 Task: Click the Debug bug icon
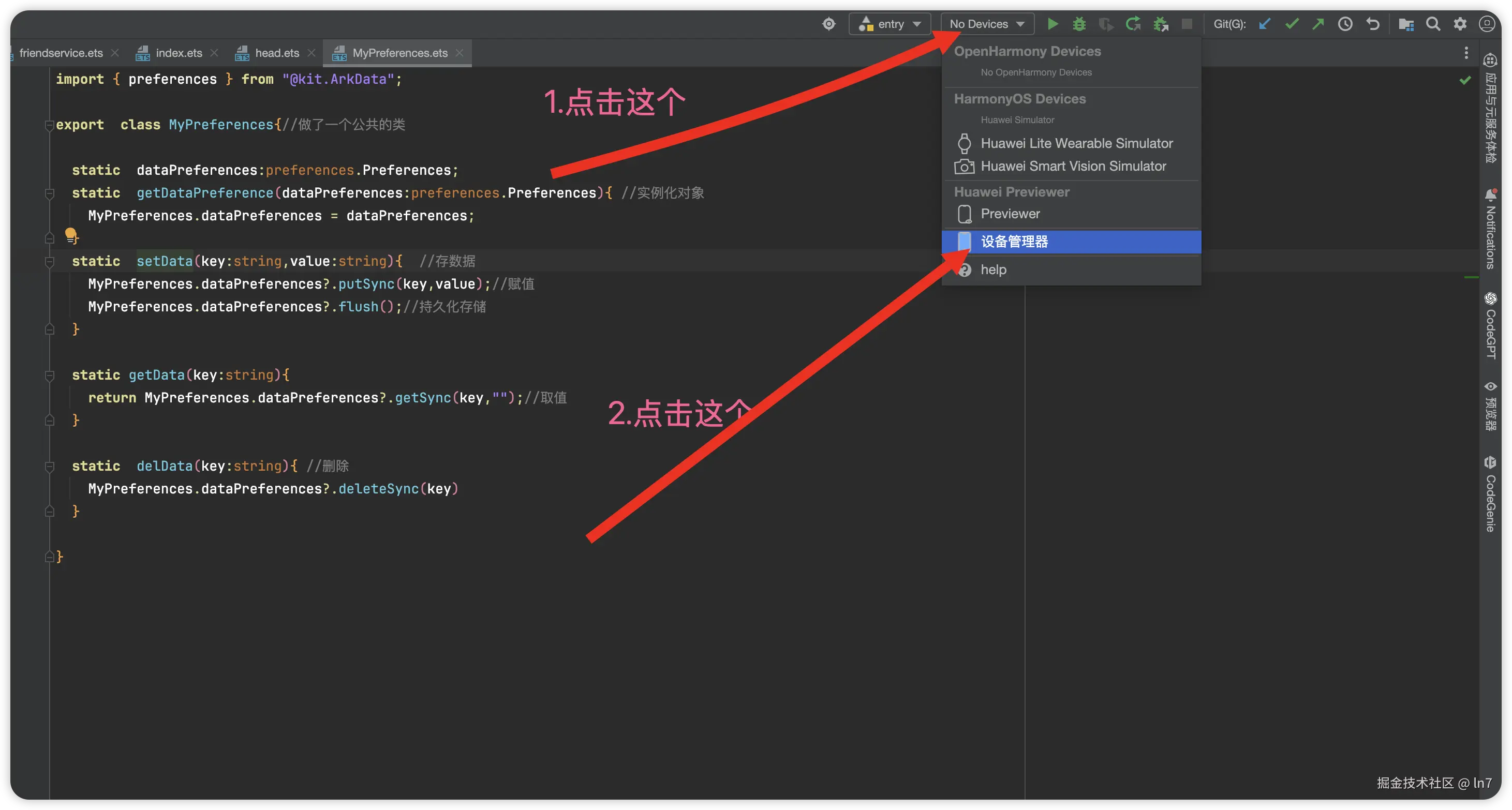(1079, 24)
